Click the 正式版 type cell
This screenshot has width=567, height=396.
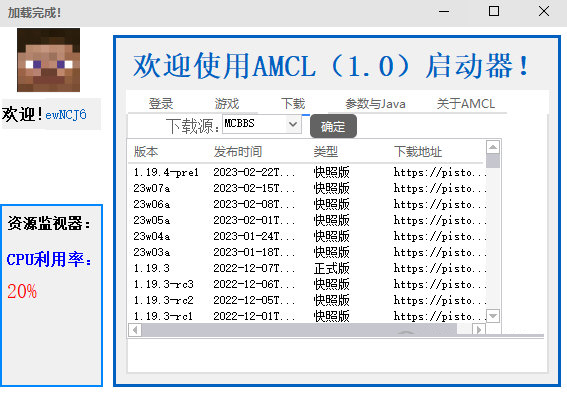coord(332,268)
